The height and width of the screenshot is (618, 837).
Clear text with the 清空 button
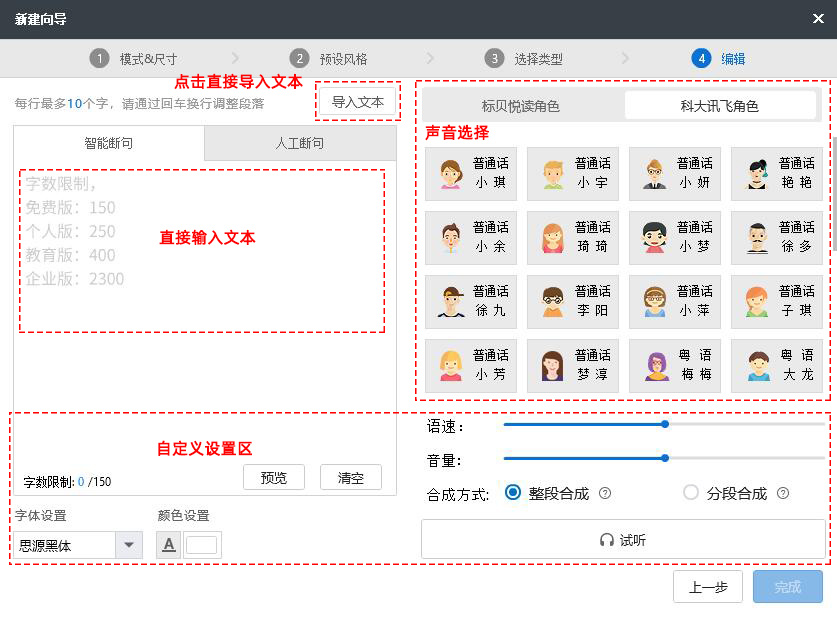coord(350,477)
